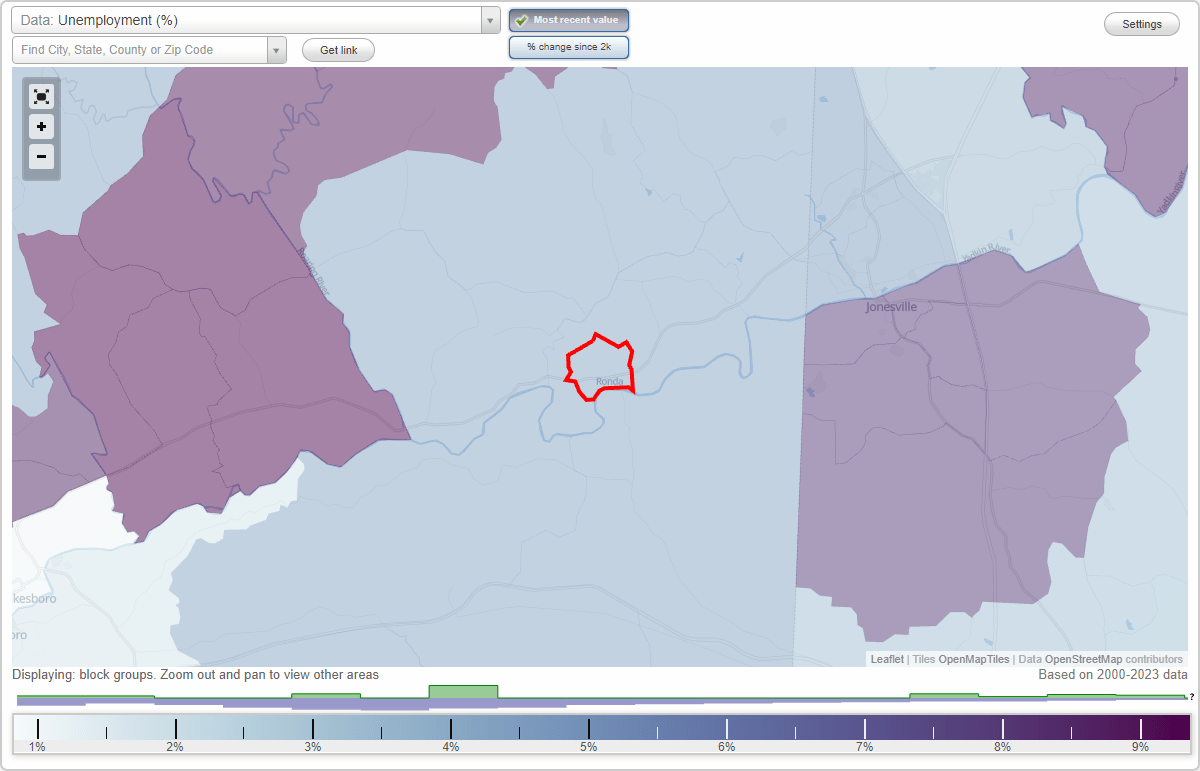Click the Leaflet attribution link
Viewport: 1200px width, 771px height.
[x=886, y=659]
